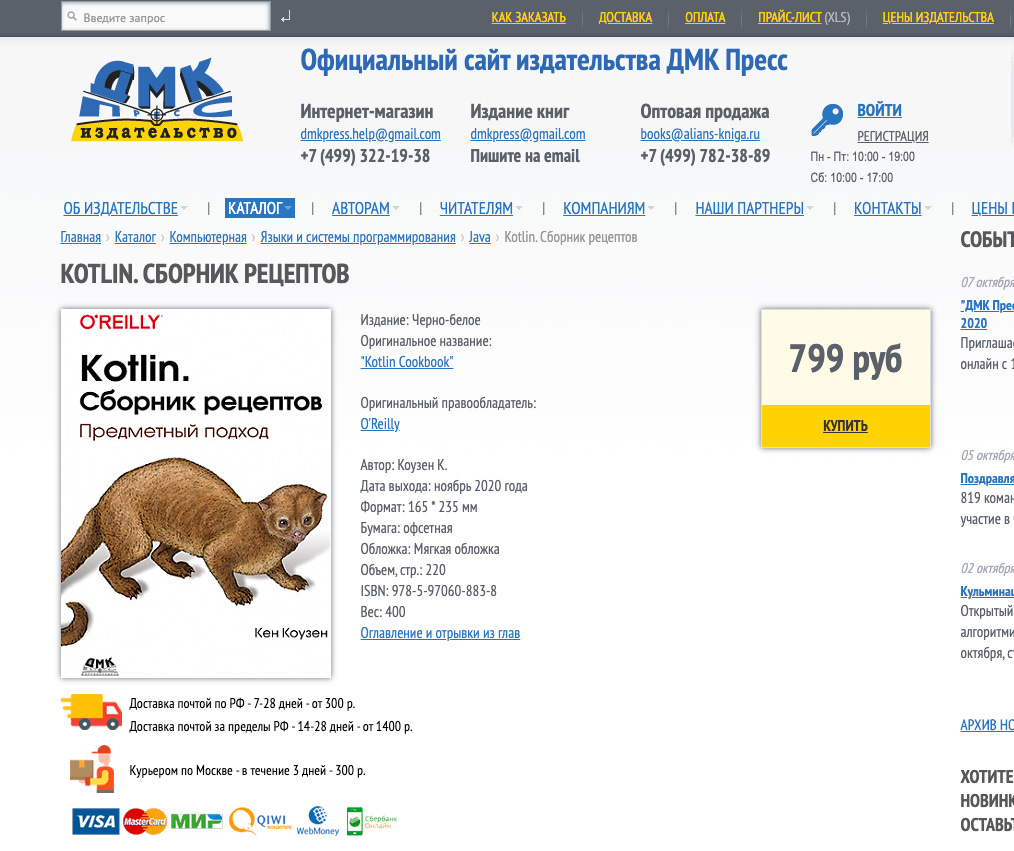The width and height of the screenshot is (1014, 851).
Task: Click the Сбербанк Онлайн payment icon
Action: point(371,821)
